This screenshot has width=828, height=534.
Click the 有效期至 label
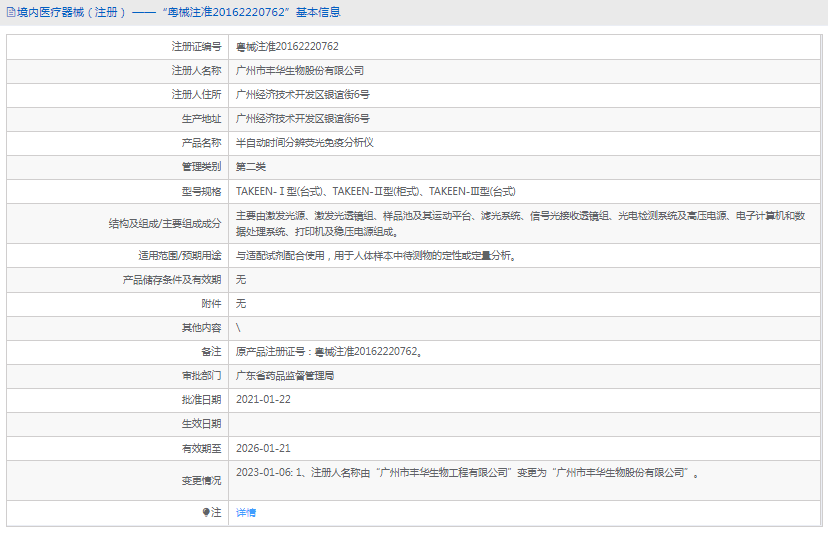tap(201, 448)
